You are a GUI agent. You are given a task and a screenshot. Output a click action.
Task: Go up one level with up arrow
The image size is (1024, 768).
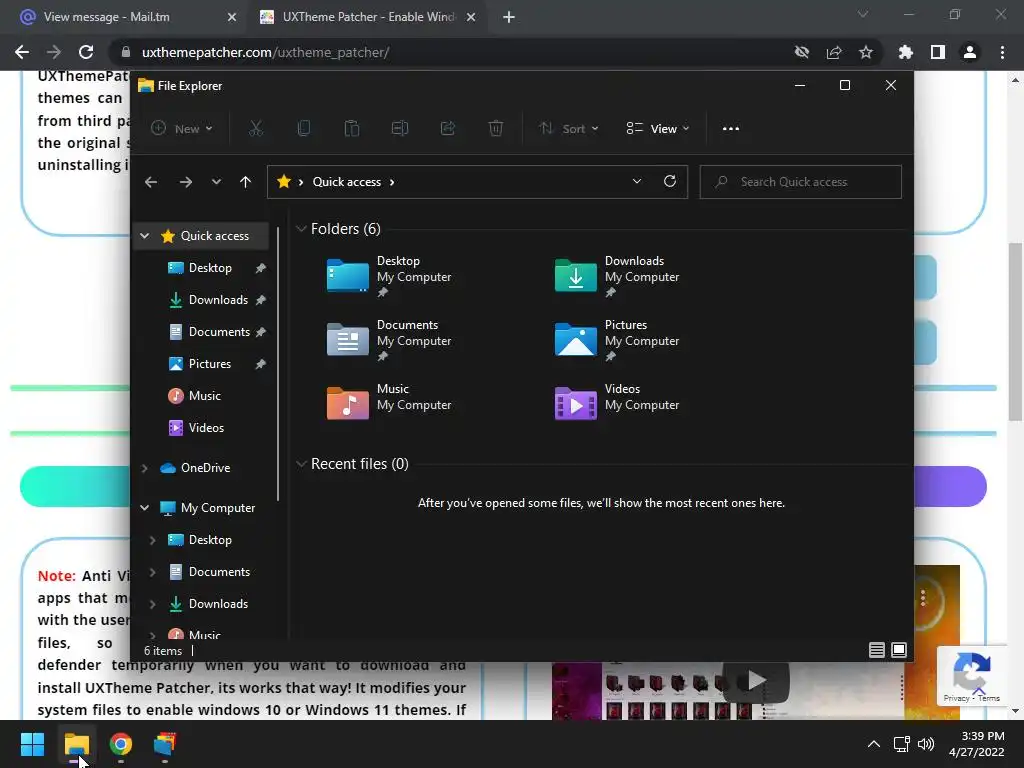tap(246, 182)
